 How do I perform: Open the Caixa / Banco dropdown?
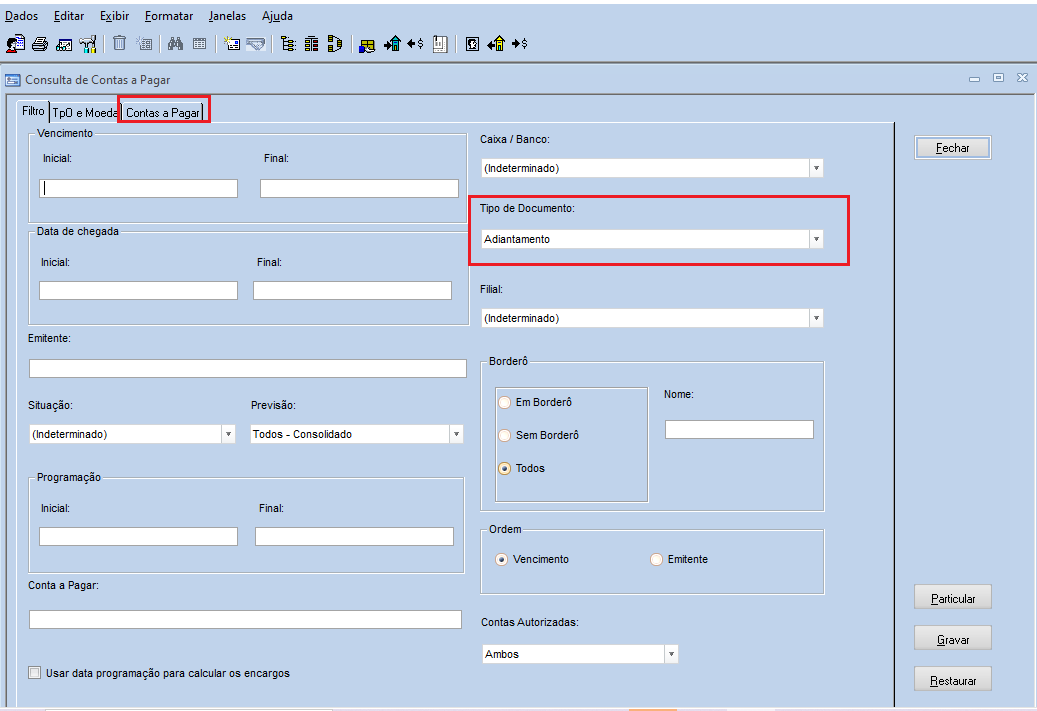click(816, 168)
